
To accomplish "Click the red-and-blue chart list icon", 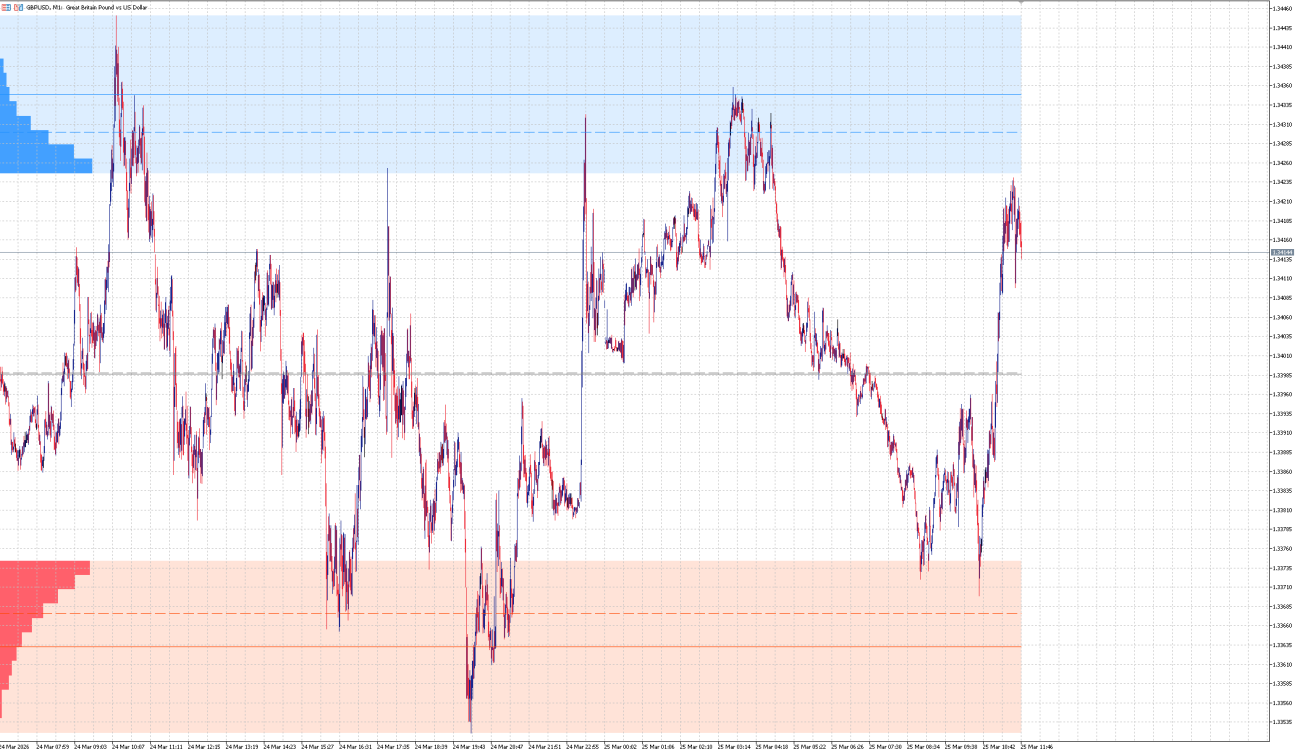I will 6,6.
